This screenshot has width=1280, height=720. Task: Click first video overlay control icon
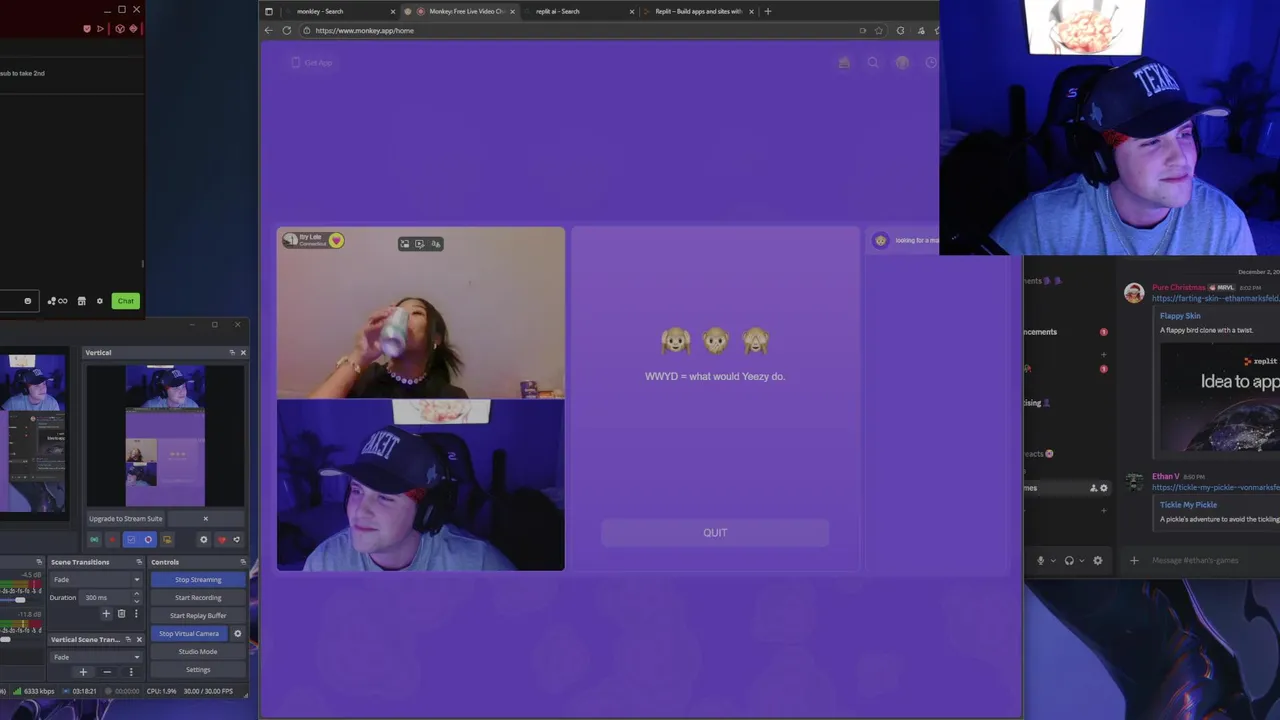(404, 243)
